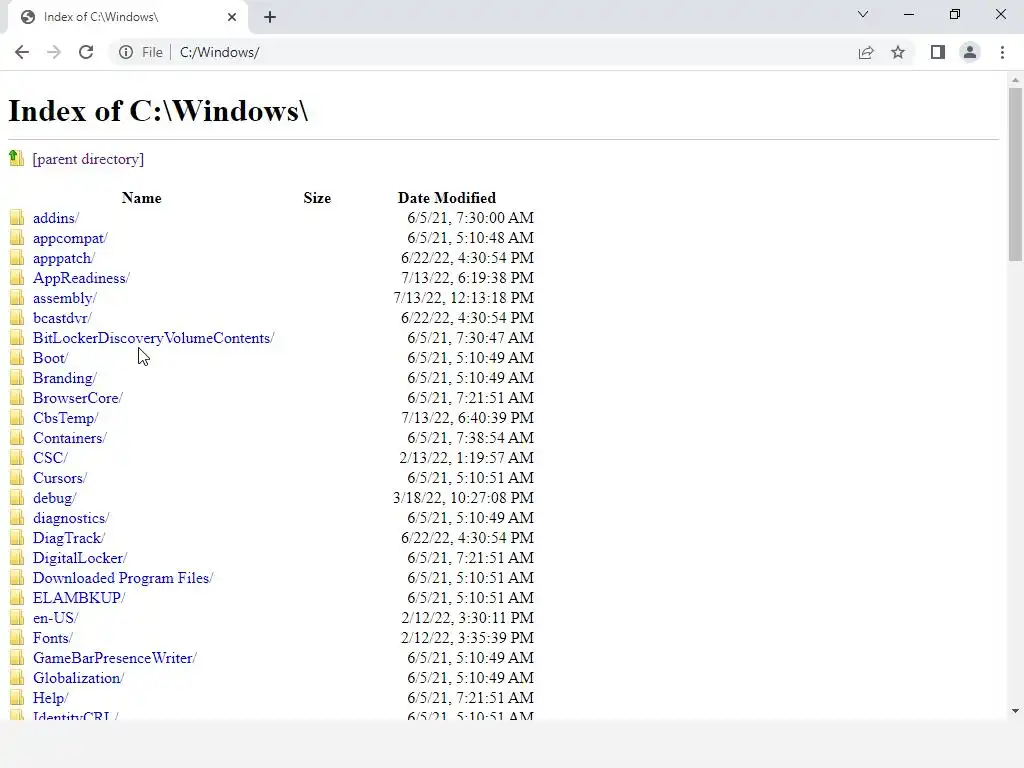Open the DigitalLocker/ folder link

(x=80, y=558)
